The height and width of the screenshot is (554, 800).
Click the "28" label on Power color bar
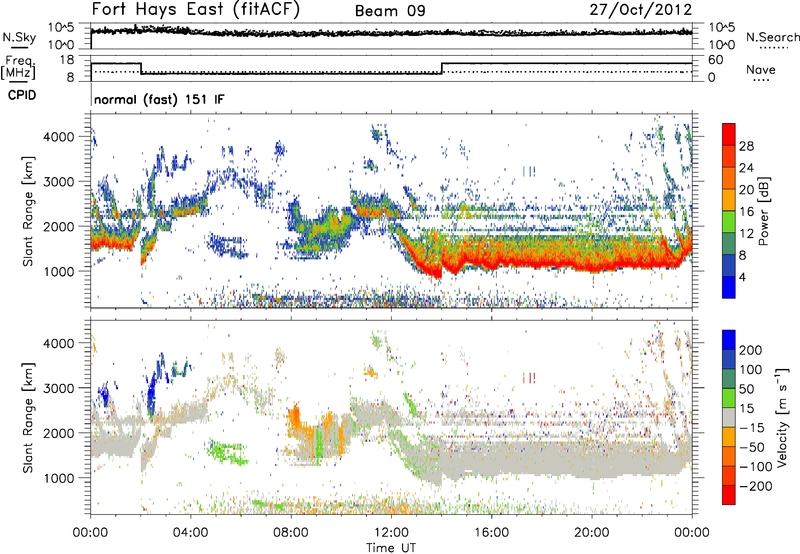746,146
